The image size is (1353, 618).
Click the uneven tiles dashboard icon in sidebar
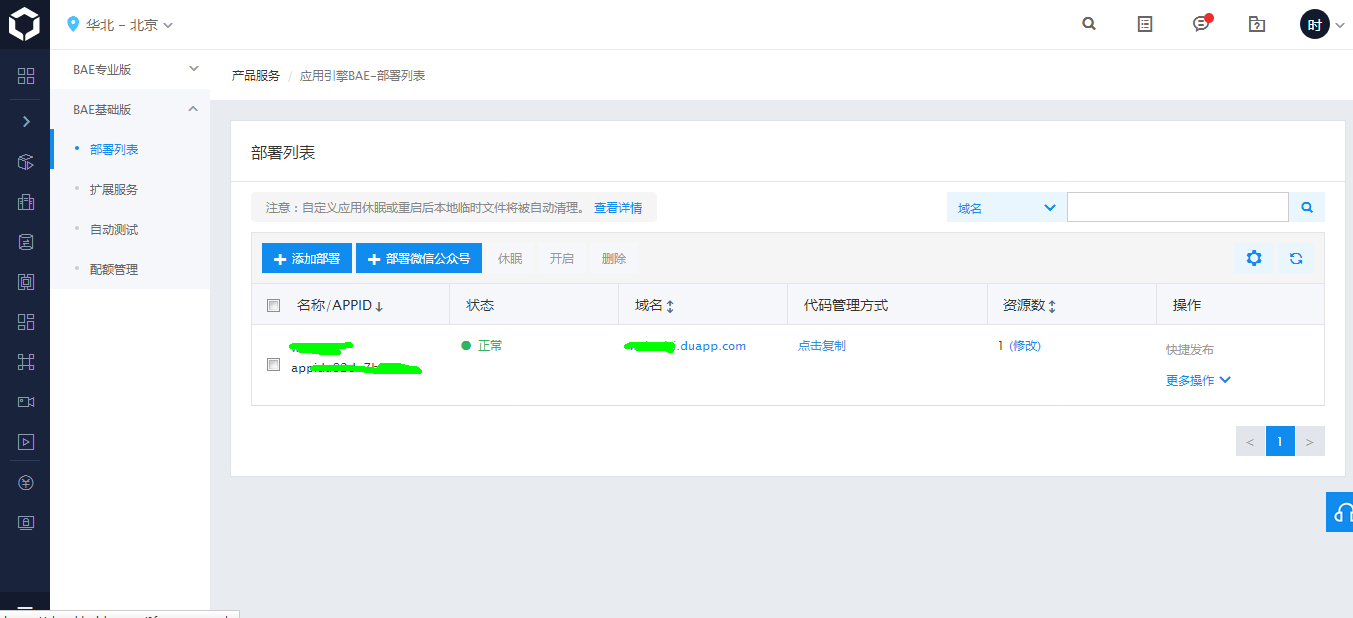pyautogui.click(x=26, y=322)
